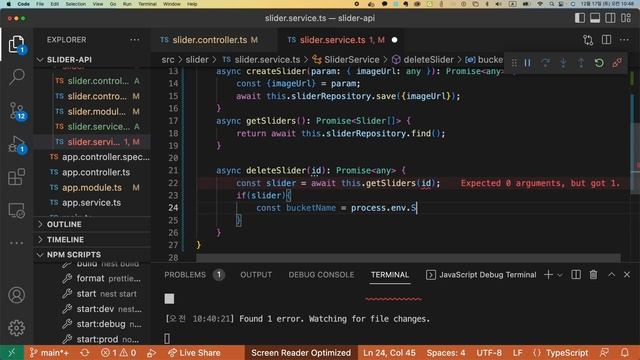Step over in debug toolbar
Viewport: 640px width, 360px height.
click(545, 63)
